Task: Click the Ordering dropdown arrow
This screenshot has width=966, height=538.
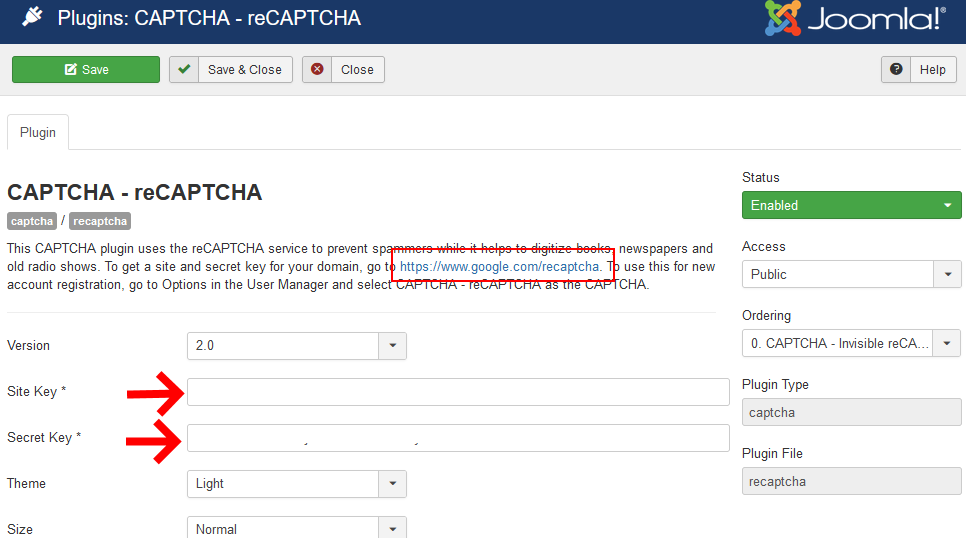Action: coord(947,343)
